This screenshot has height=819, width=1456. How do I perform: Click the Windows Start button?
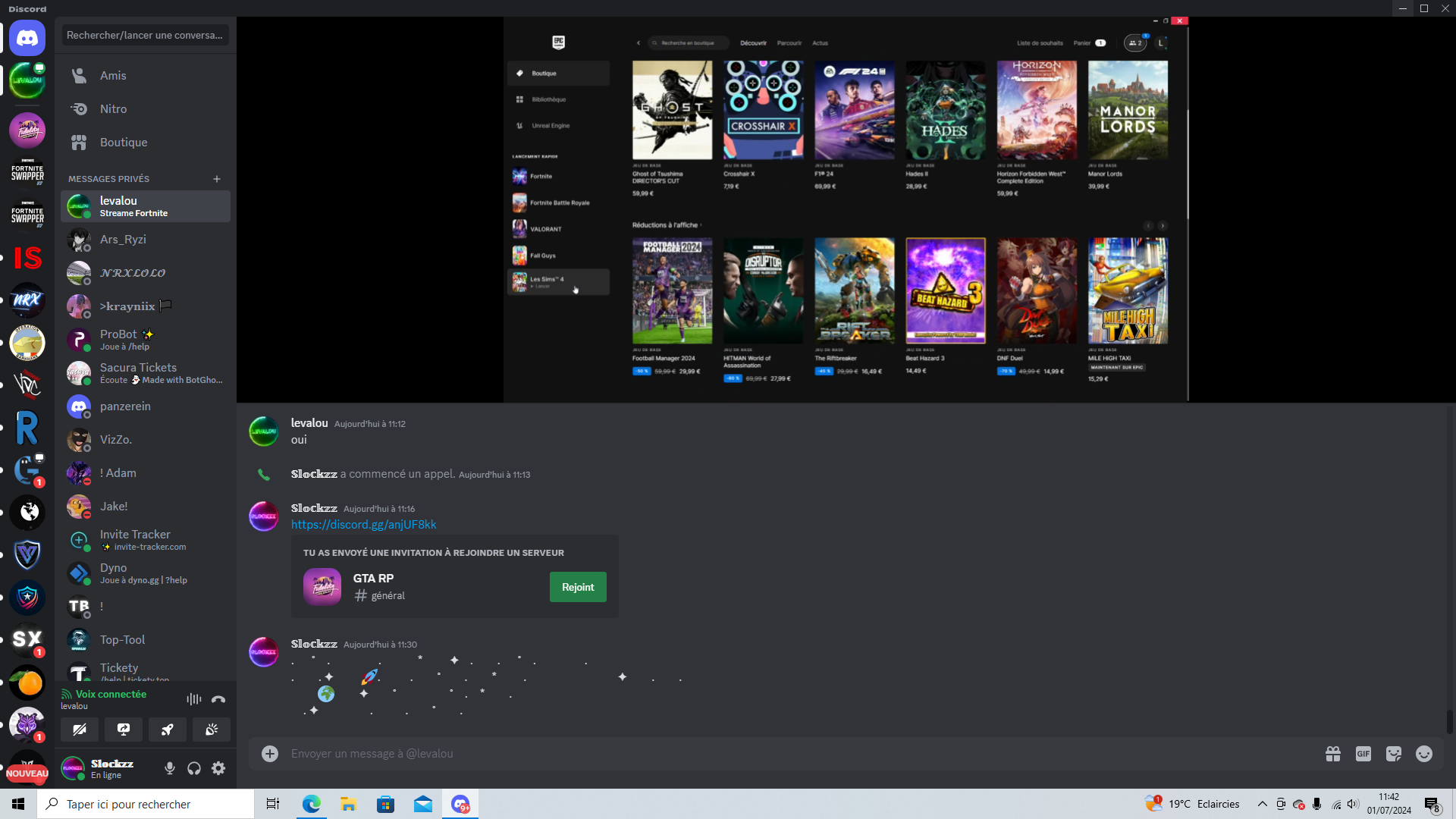(x=18, y=804)
